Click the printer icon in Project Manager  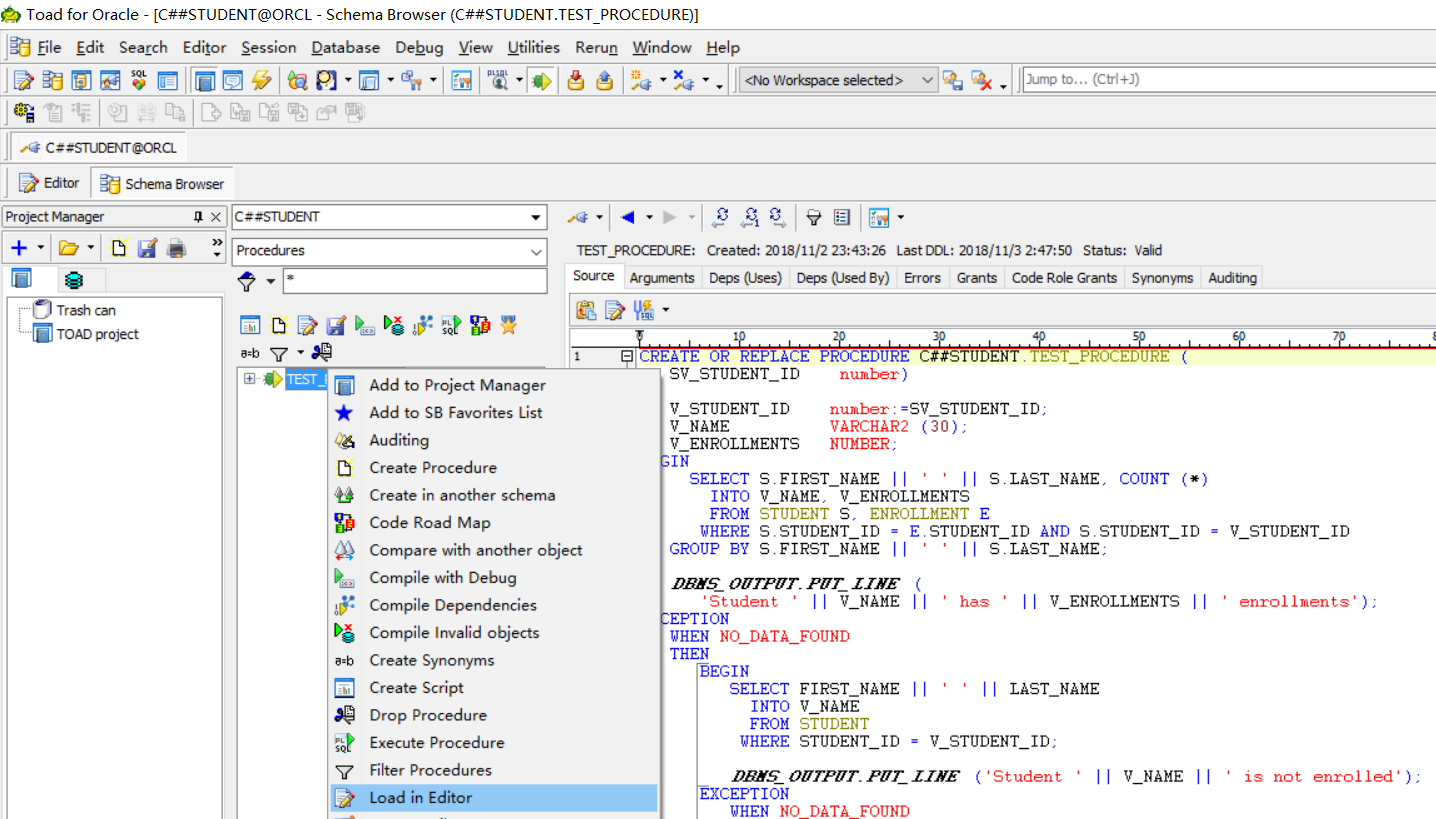[x=176, y=248]
